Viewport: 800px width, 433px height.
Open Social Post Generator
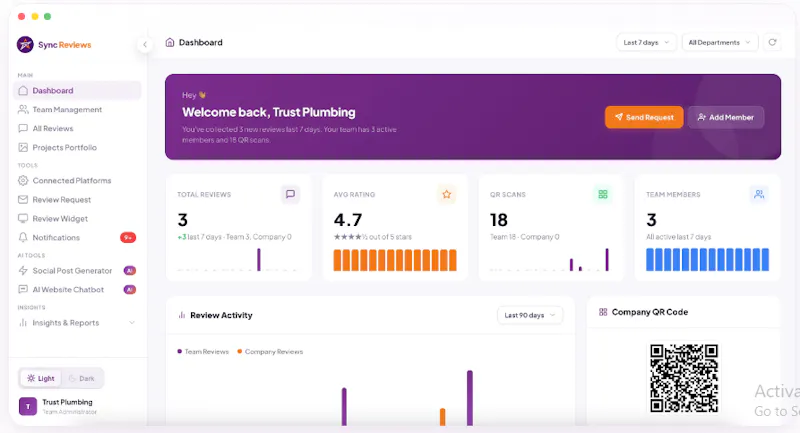(77, 270)
